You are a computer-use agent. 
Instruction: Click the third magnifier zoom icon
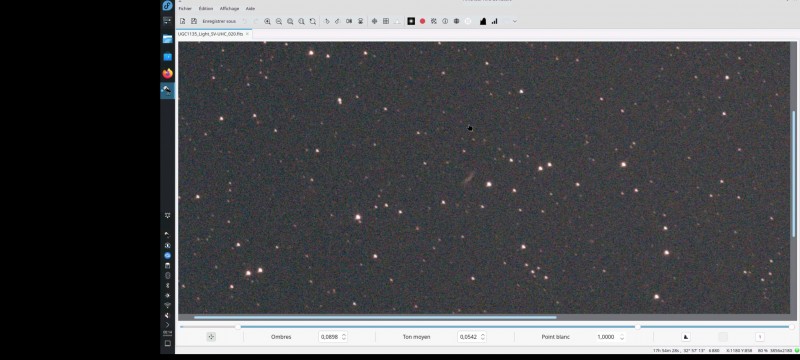pos(290,21)
